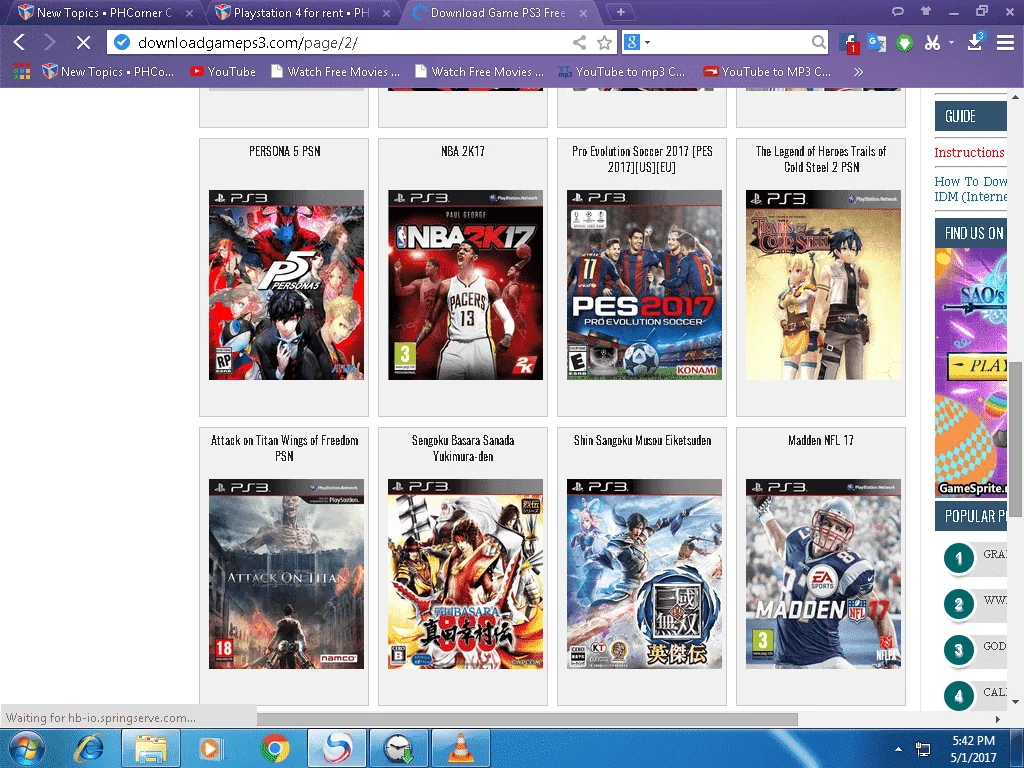Open Shin Sangoku Musou Eiketsuden title link
The image size is (1024, 768).
(x=642, y=441)
